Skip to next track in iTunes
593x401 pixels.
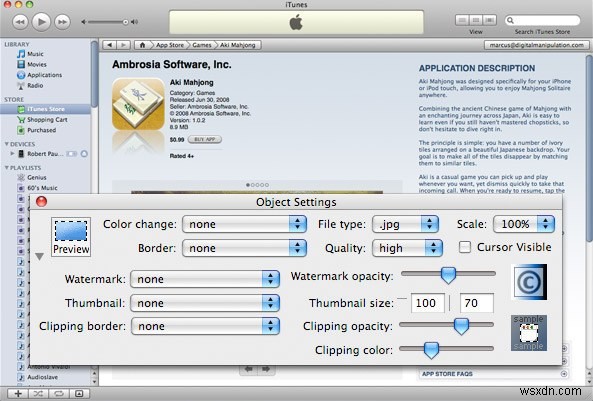point(62,22)
